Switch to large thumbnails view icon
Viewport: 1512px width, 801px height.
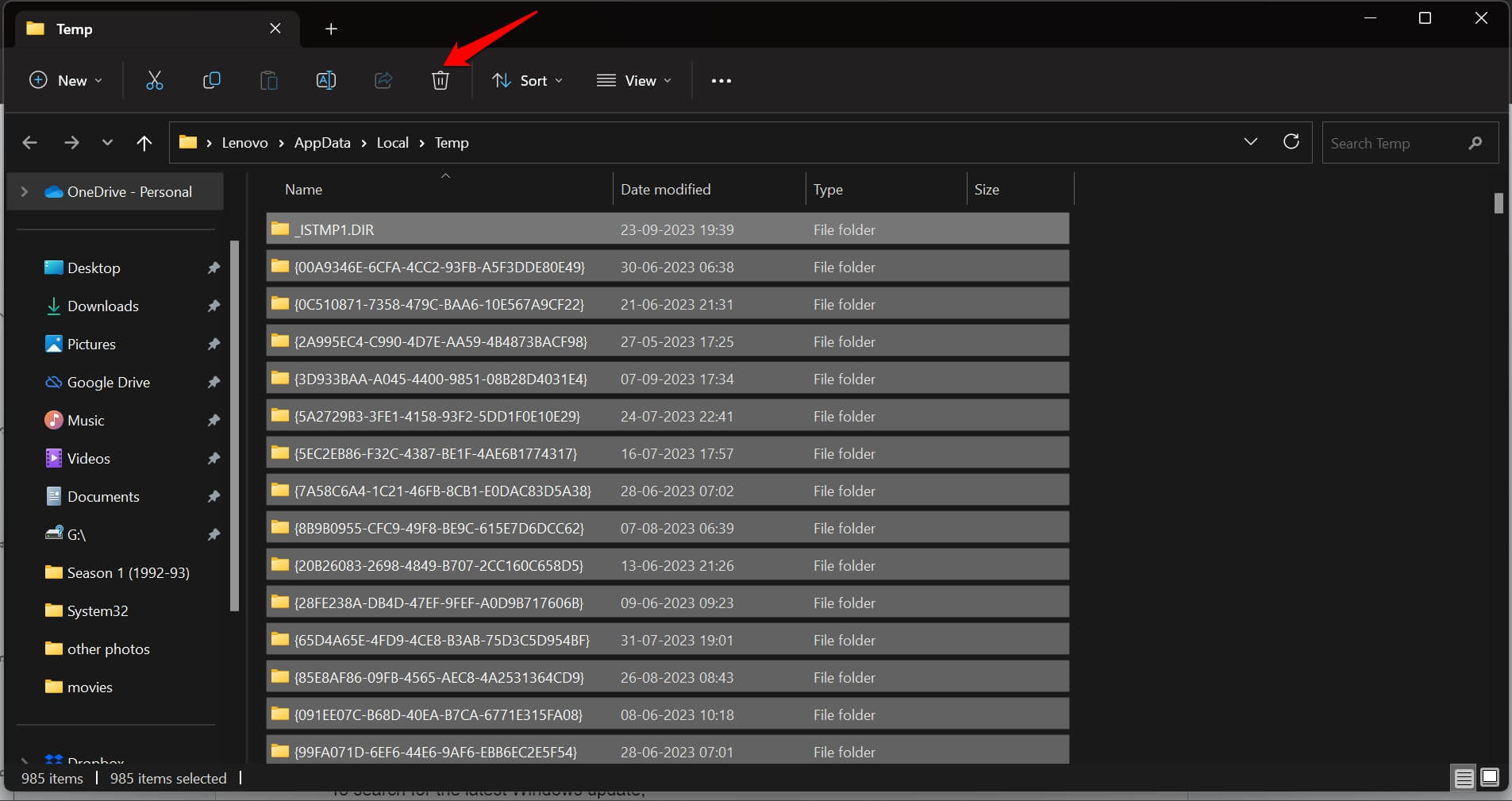1490,778
